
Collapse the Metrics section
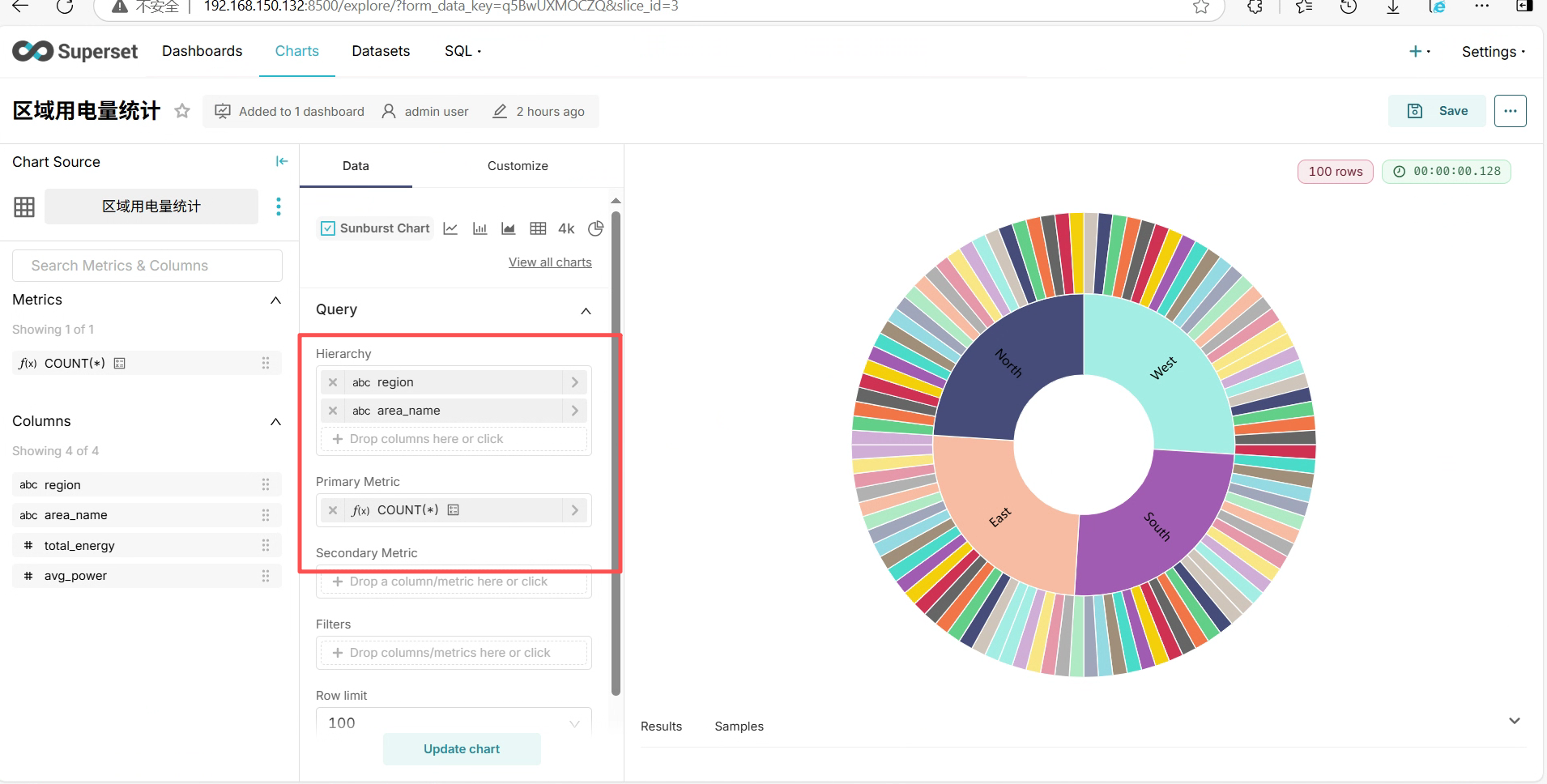[275, 300]
